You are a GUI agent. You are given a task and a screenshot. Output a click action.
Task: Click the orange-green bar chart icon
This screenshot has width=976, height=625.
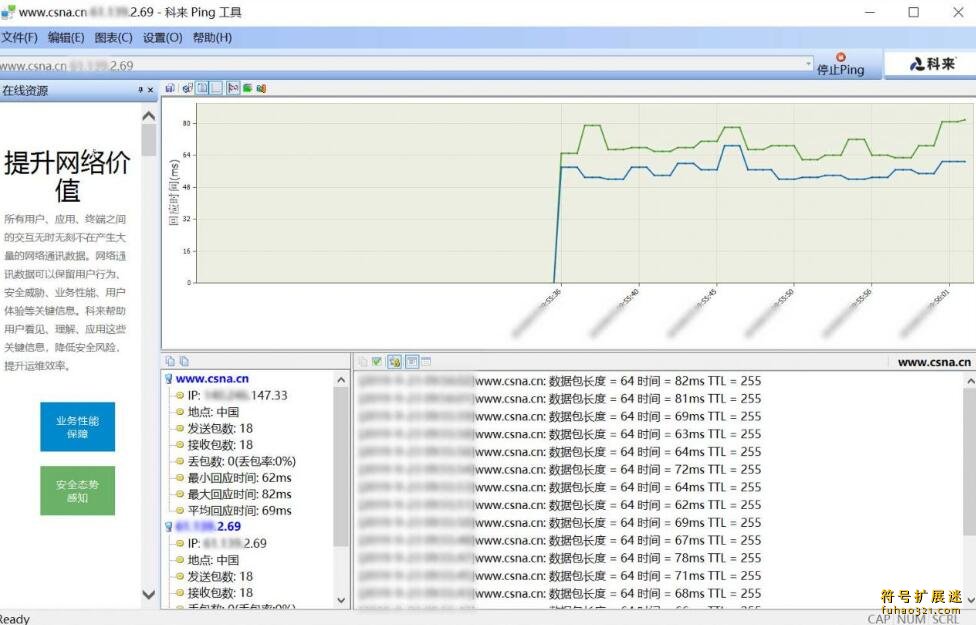pyautogui.click(x=261, y=88)
